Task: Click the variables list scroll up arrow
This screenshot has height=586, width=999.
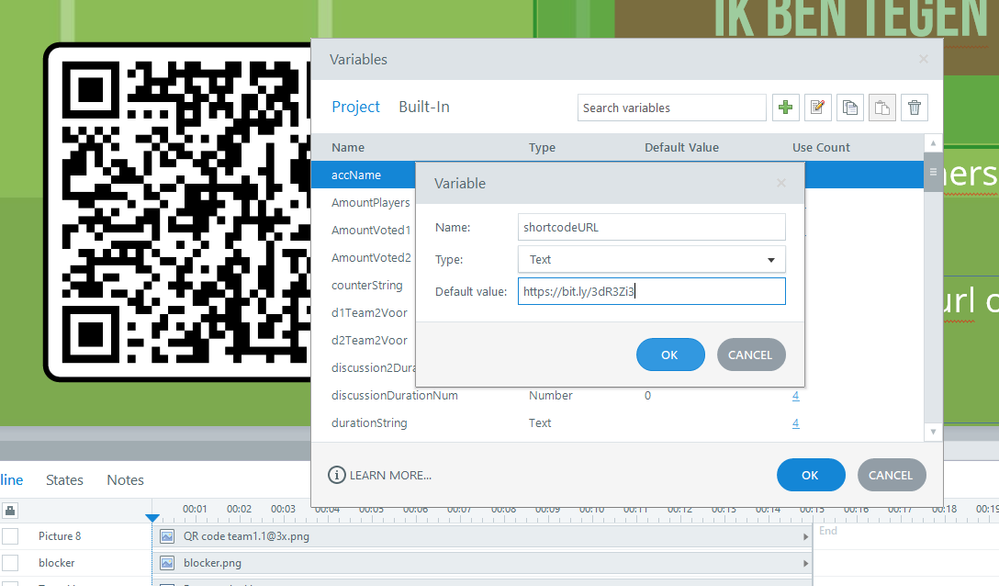Action: (933, 143)
